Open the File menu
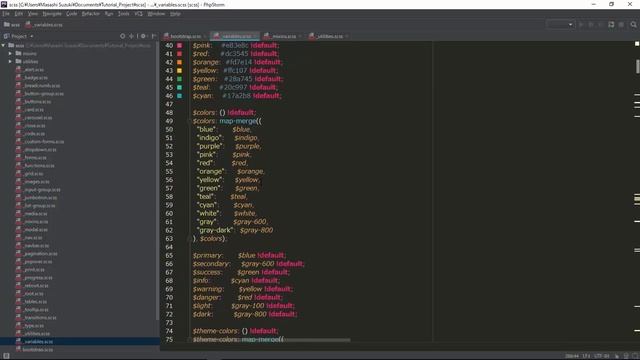Screen dimensions: 640x360 [x=6, y=13]
